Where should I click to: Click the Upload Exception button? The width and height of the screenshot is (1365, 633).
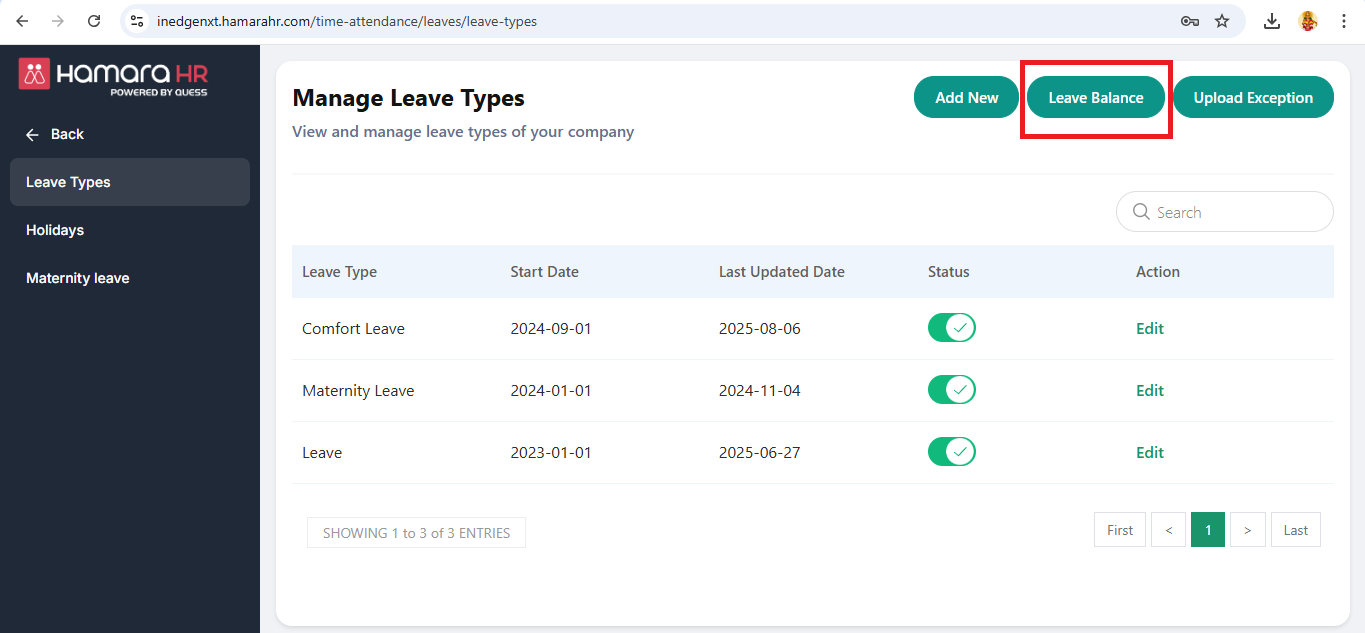pos(1253,97)
